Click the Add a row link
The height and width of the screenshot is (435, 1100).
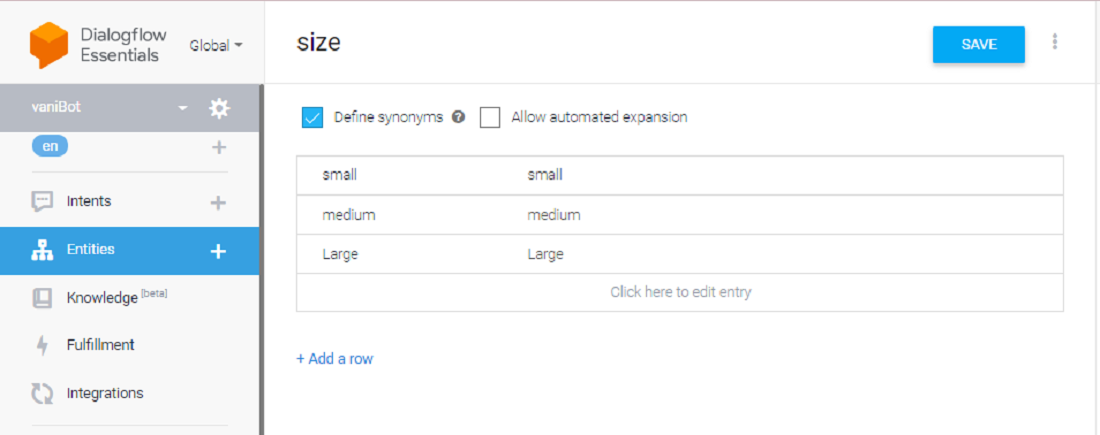[x=334, y=359]
